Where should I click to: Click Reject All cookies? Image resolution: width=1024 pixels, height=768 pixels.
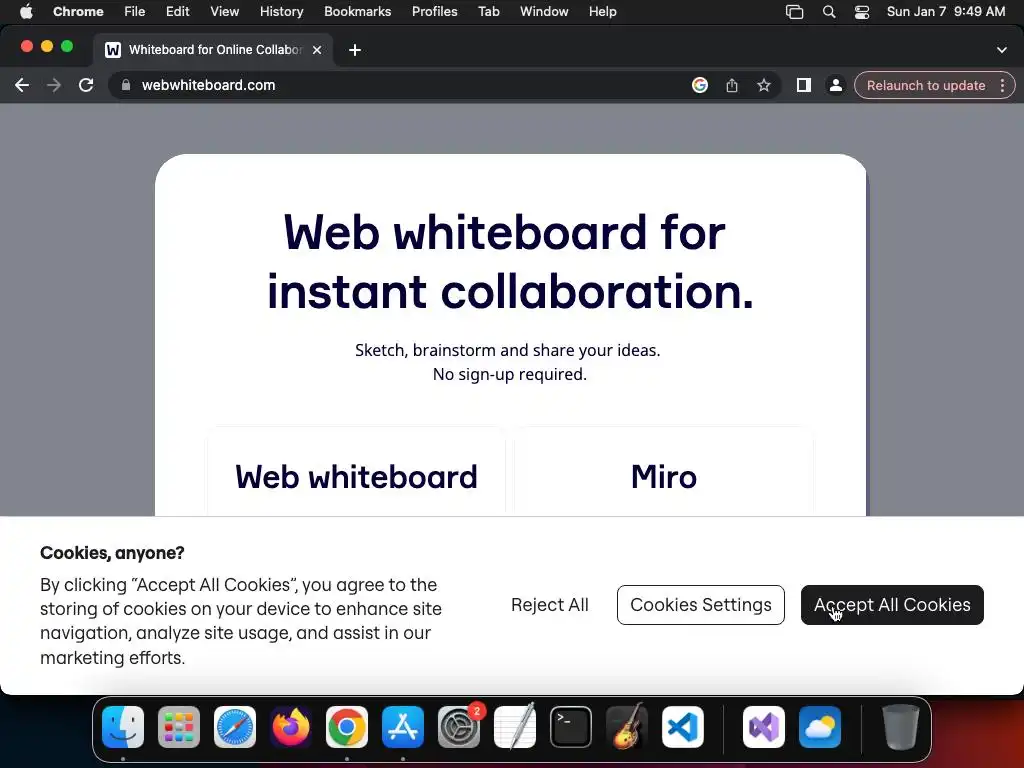550,605
